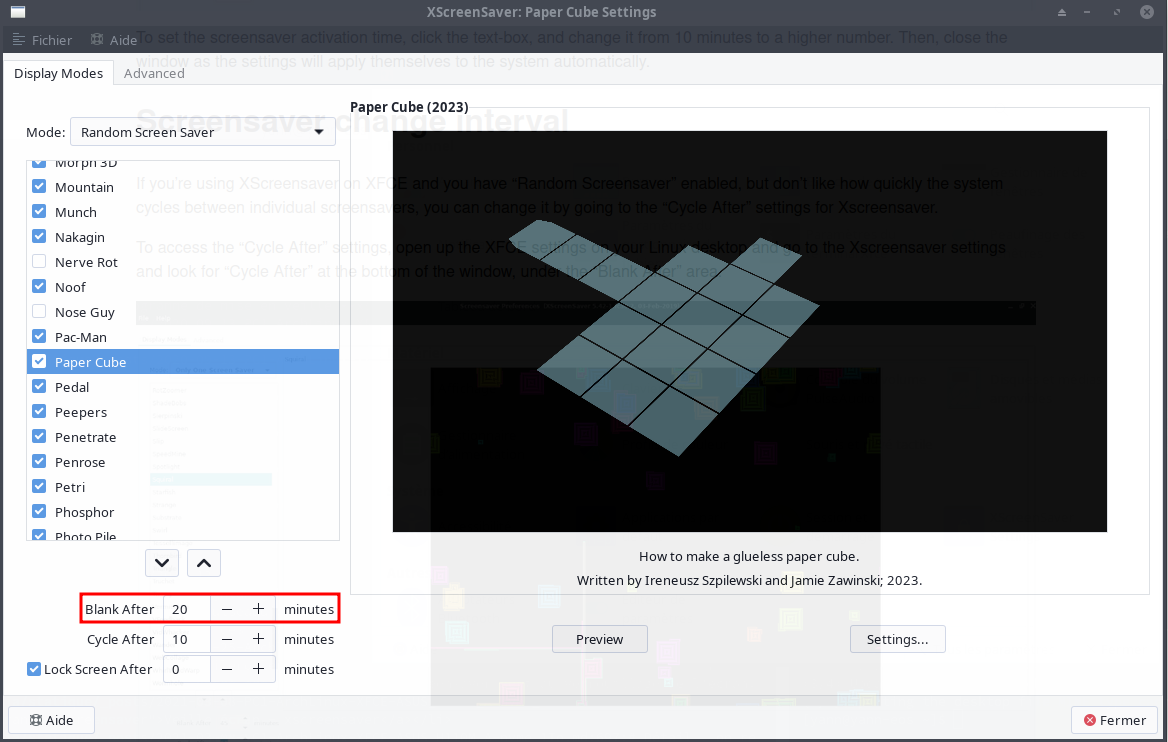The image size is (1168, 742).
Task: Decrease Cycle After value with minus
Action: tap(227, 639)
